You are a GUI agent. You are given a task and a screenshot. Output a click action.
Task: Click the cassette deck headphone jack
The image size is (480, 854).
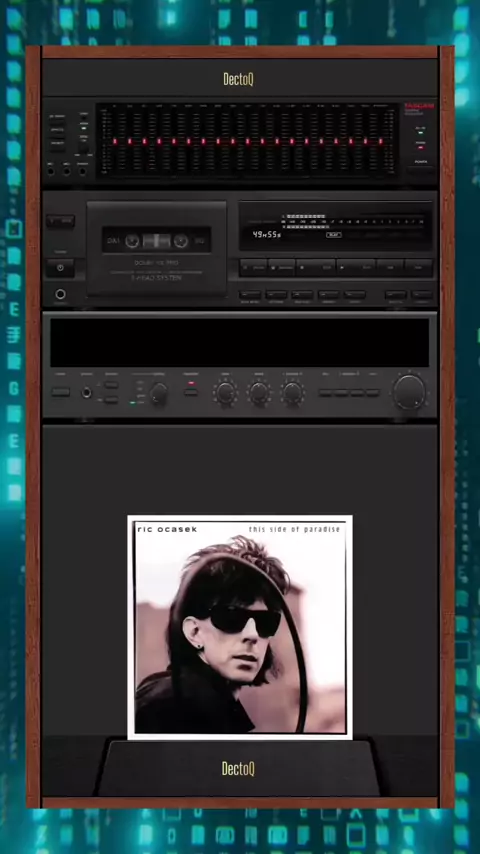click(x=60, y=294)
